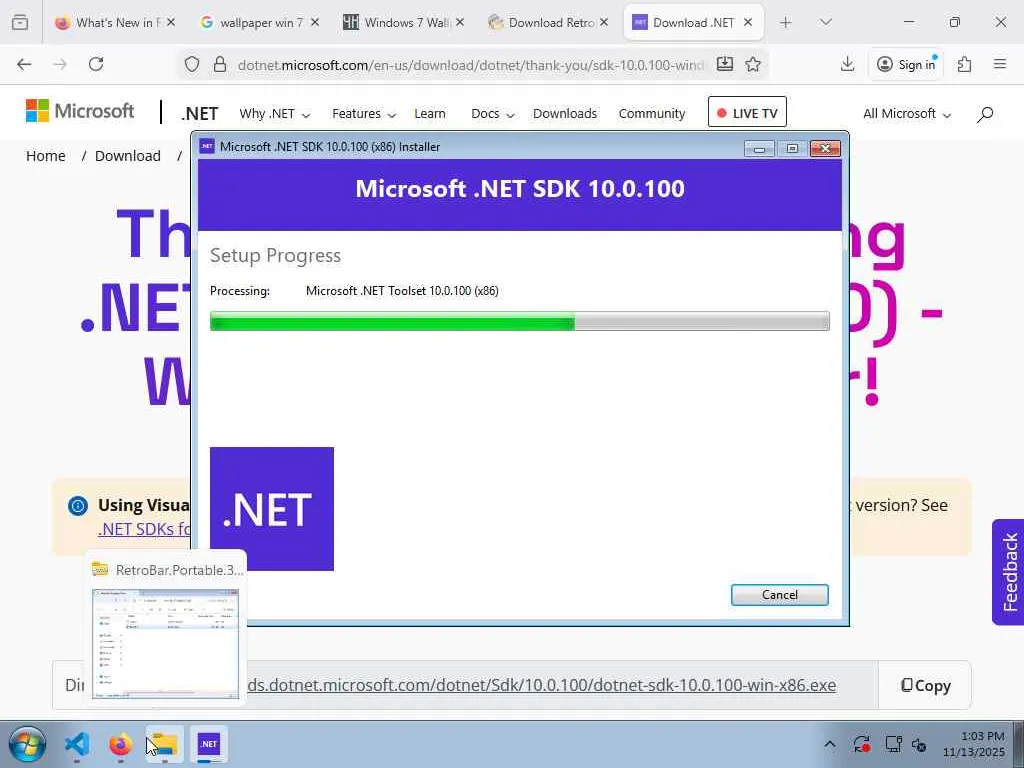This screenshot has width=1024, height=768.
Task: Cancel the .NET SDK installation
Action: pyautogui.click(x=780, y=595)
